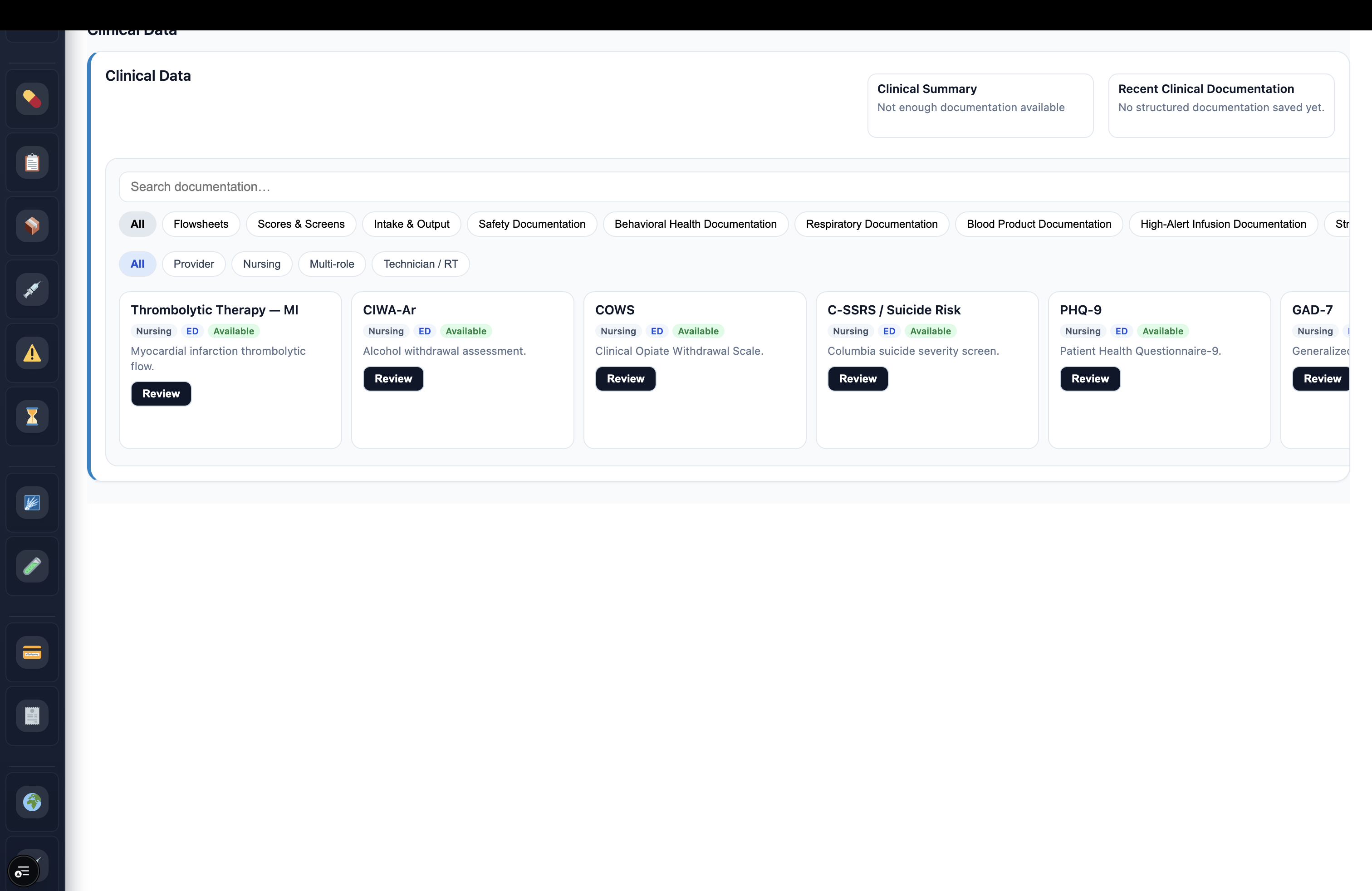The image size is (1372, 891).
Task: Open the Clinical Summary card
Action: point(980,105)
